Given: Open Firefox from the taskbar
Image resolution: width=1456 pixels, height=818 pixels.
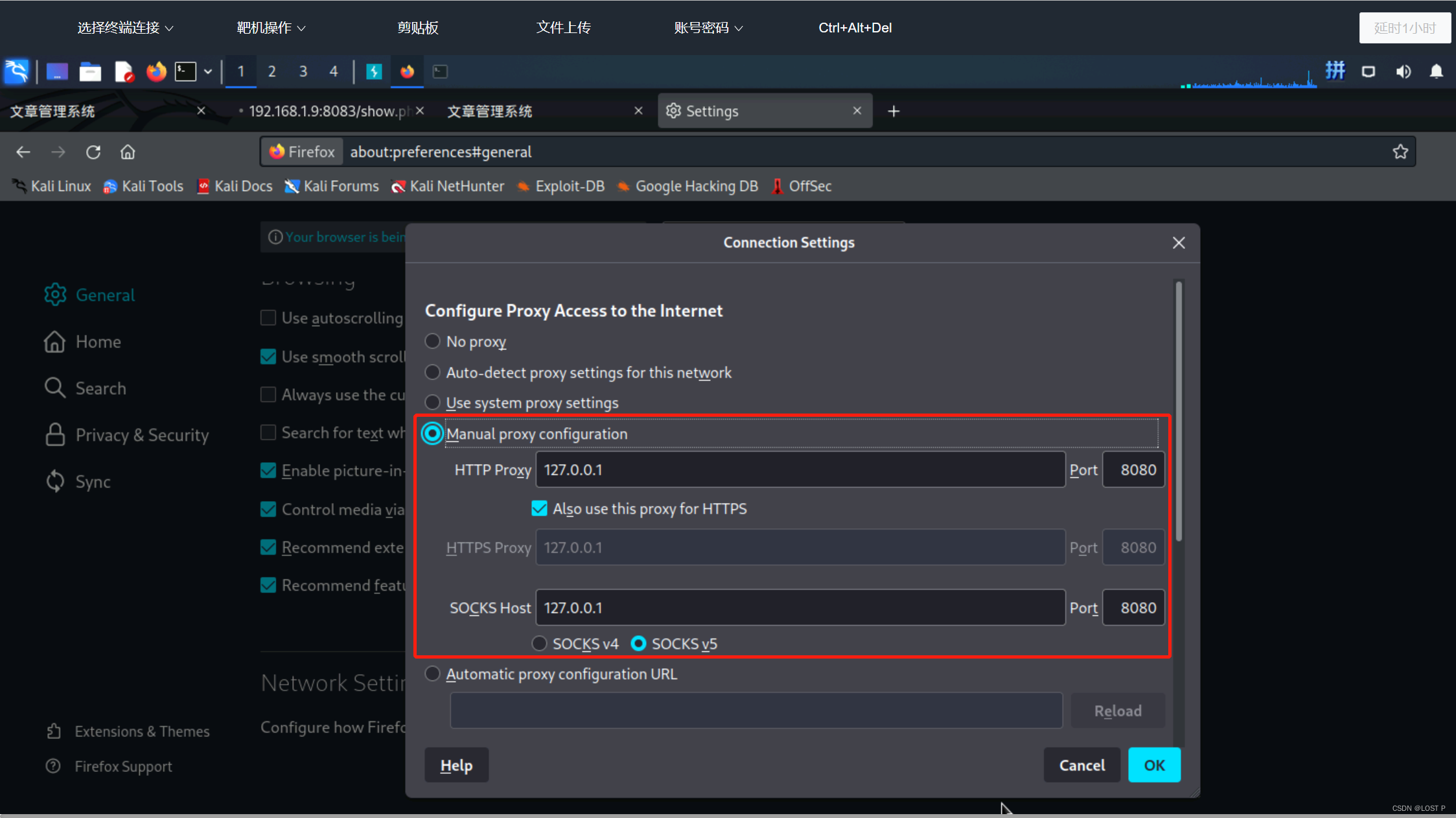Looking at the screenshot, I should pyautogui.click(x=156, y=71).
